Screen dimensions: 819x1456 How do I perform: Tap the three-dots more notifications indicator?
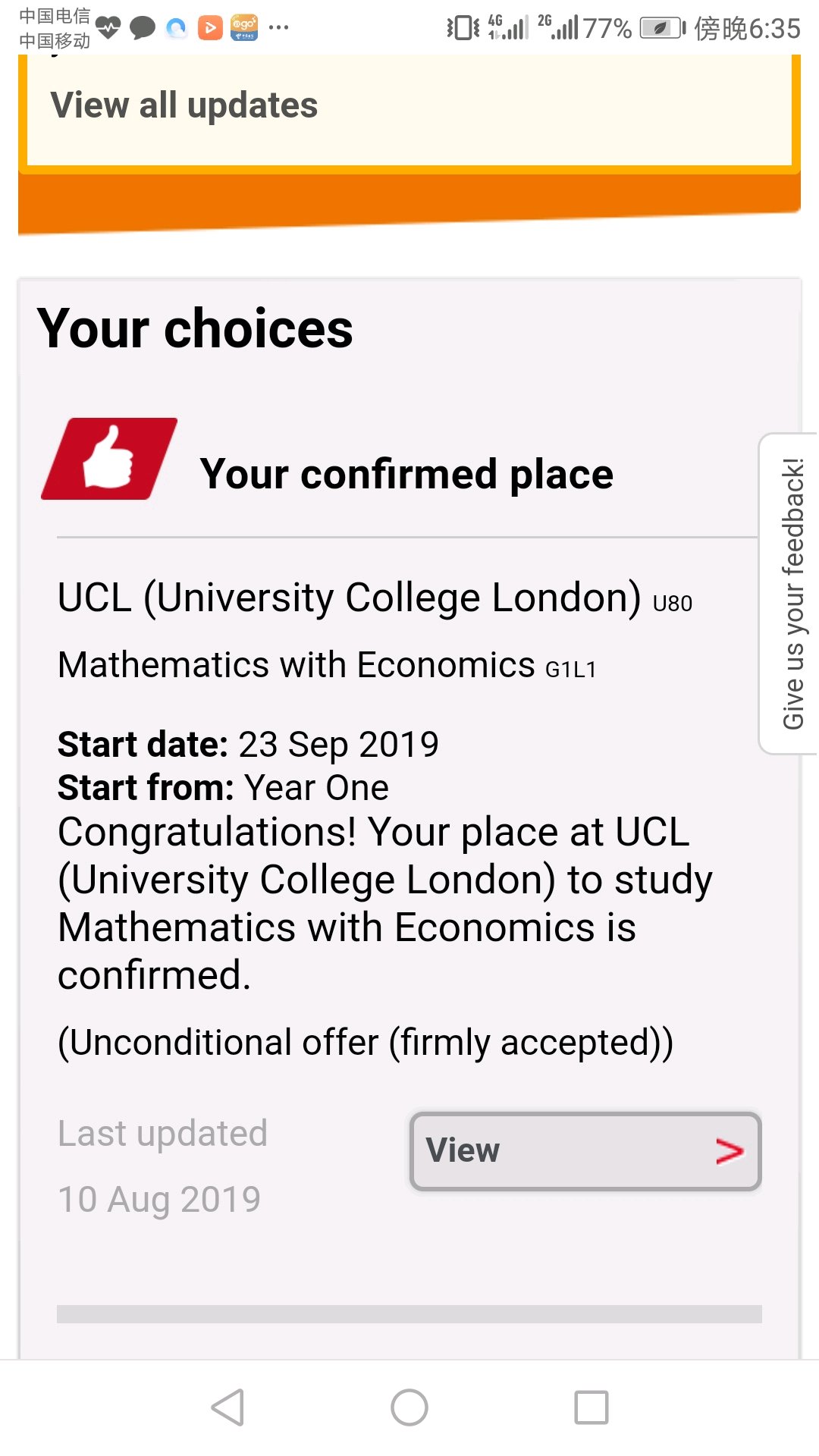(278, 28)
